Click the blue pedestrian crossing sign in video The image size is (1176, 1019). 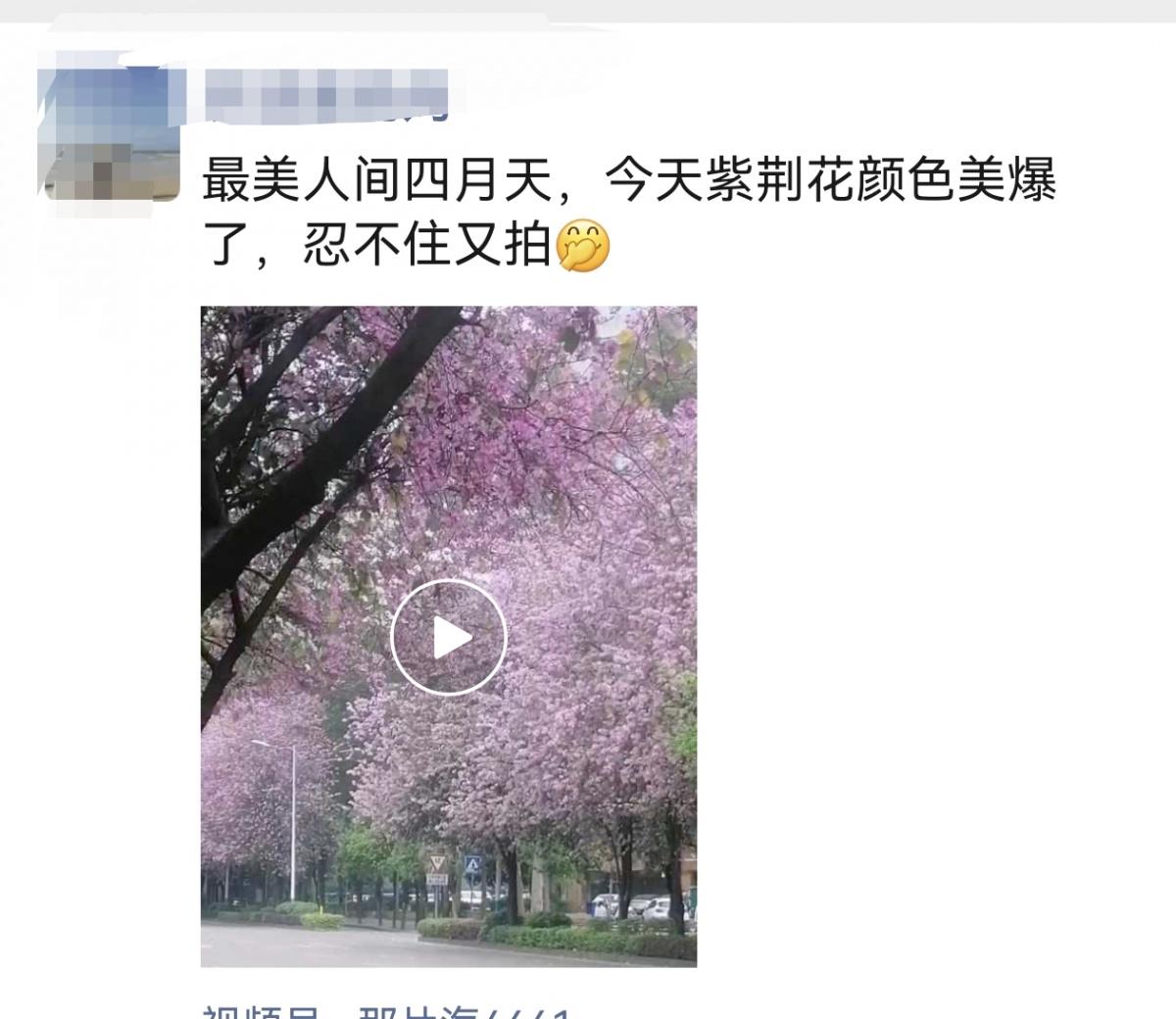point(473,865)
